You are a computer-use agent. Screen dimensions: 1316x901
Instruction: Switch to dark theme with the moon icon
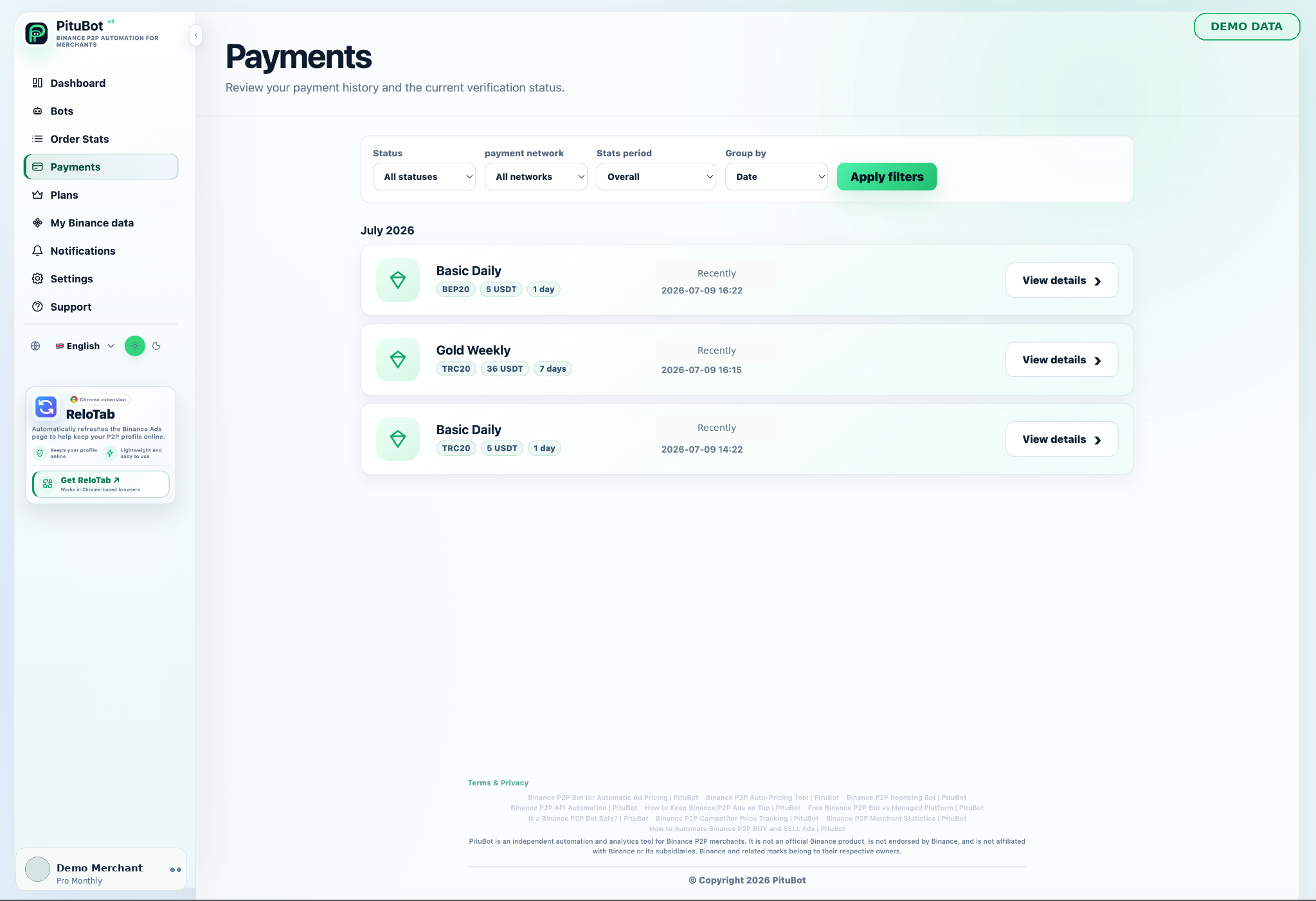click(156, 346)
